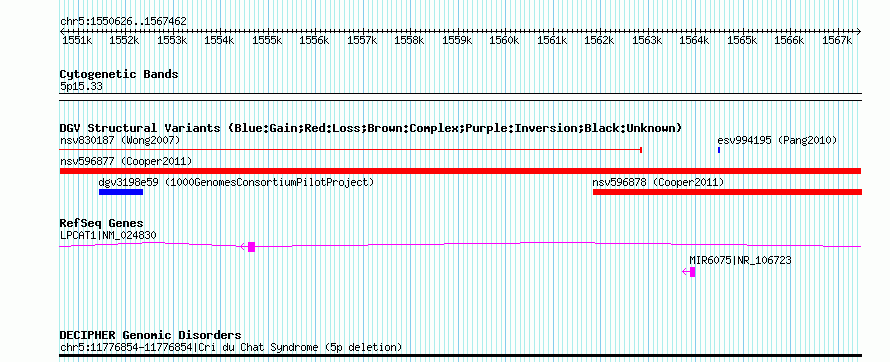Click the 5p15.33 band label
Viewport: 890px width, 362px height.
81,87
